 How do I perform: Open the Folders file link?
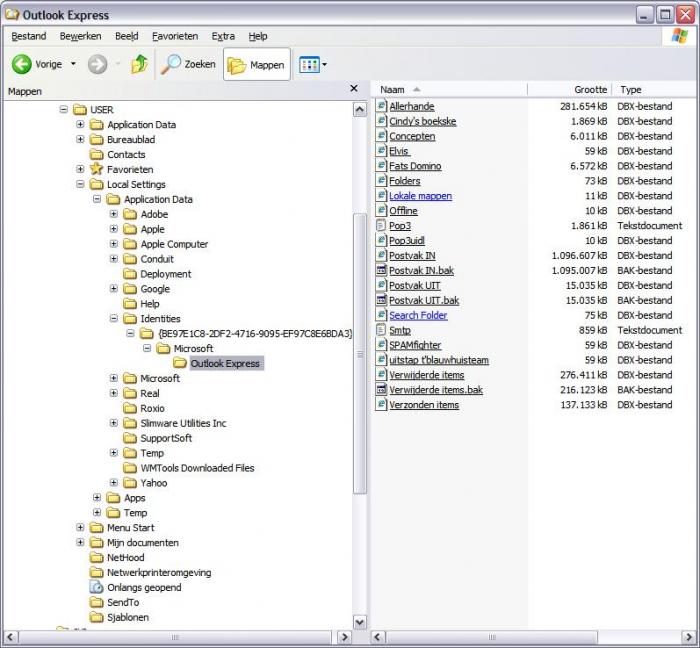(x=404, y=181)
